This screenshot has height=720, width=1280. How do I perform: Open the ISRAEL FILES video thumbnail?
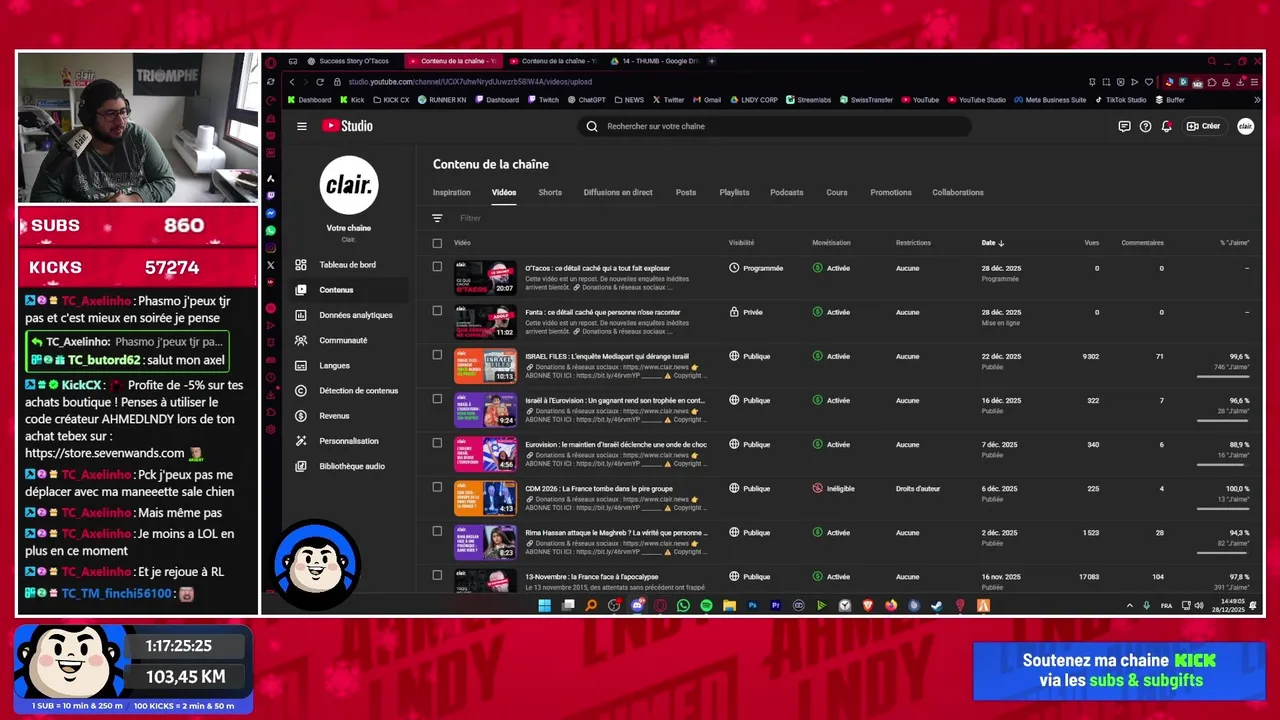point(485,366)
